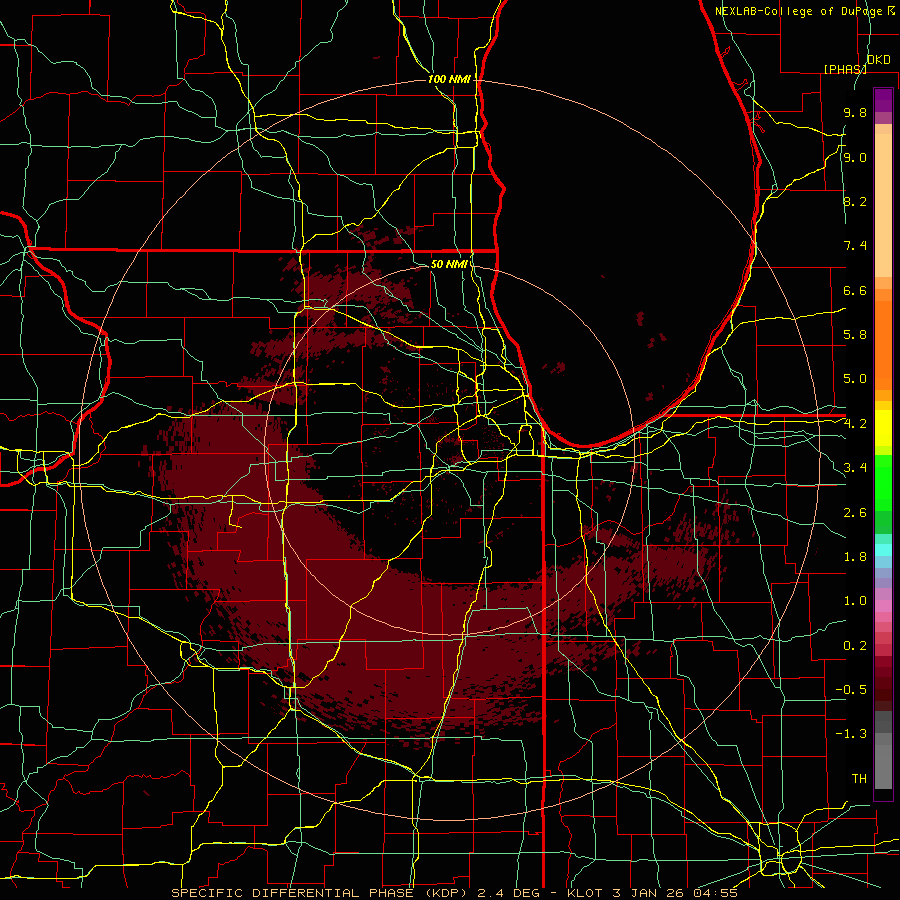Click the bright yellow segment of the color scale
900x900 pixels.
coord(883,428)
